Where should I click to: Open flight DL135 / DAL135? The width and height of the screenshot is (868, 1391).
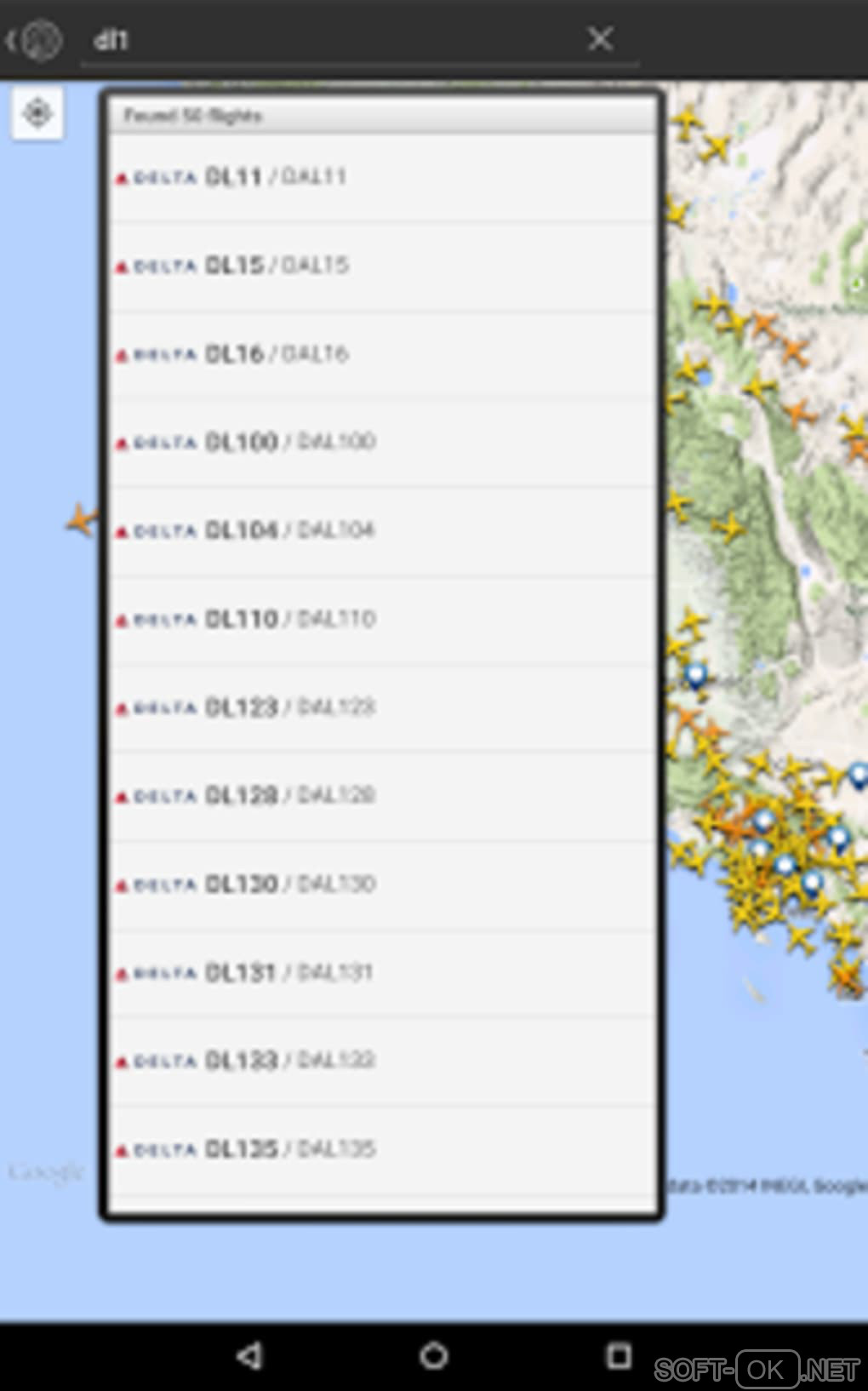tap(382, 1150)
